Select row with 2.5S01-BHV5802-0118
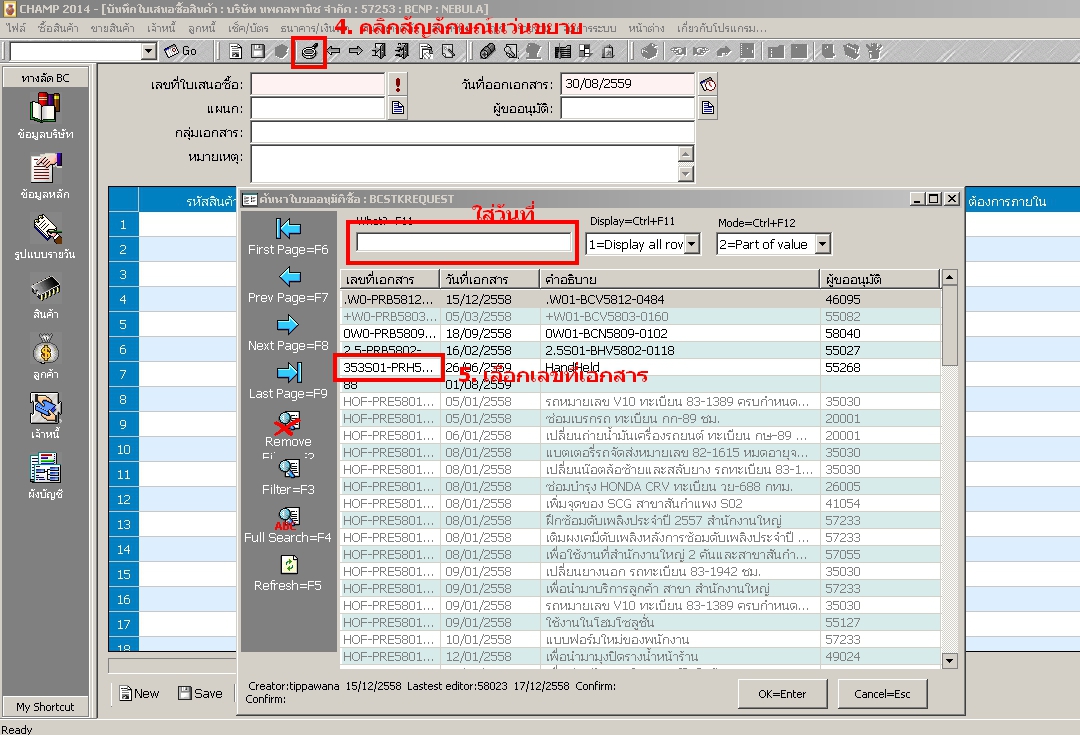The height and width of the screenshot is (735, 1080). [x=641, y=351]
